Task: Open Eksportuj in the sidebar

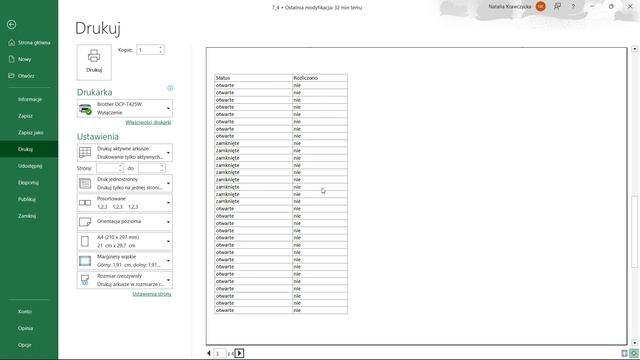Action: click(x=29, y=183)
